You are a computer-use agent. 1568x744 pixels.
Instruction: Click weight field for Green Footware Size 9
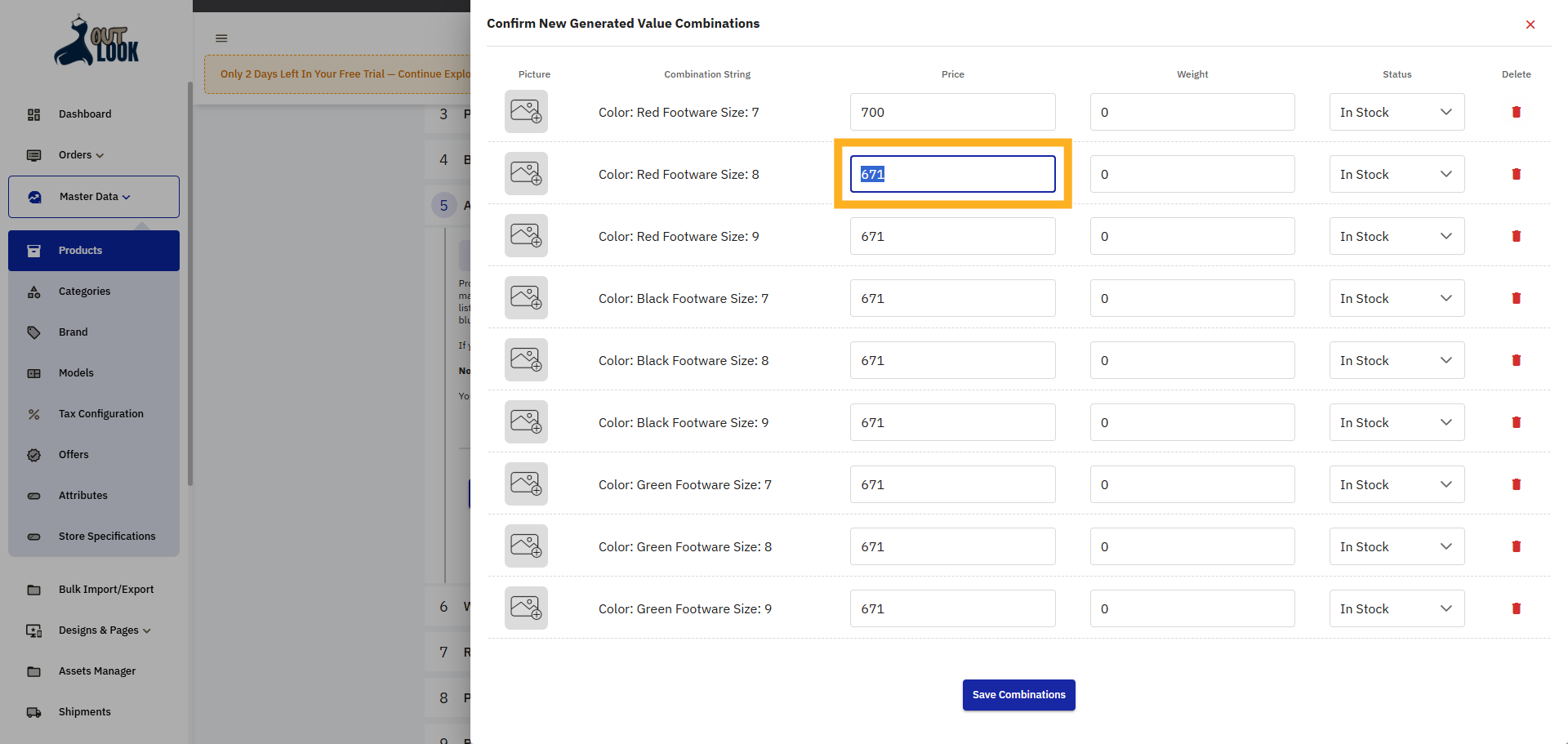pyautogui.click(x=1192, y=608)
